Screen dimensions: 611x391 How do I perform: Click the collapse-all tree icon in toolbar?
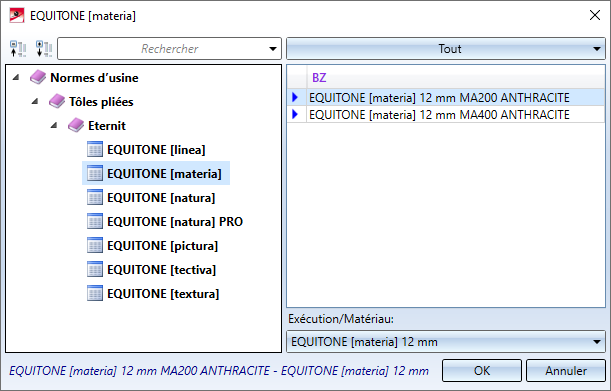[x=18, y=49]
